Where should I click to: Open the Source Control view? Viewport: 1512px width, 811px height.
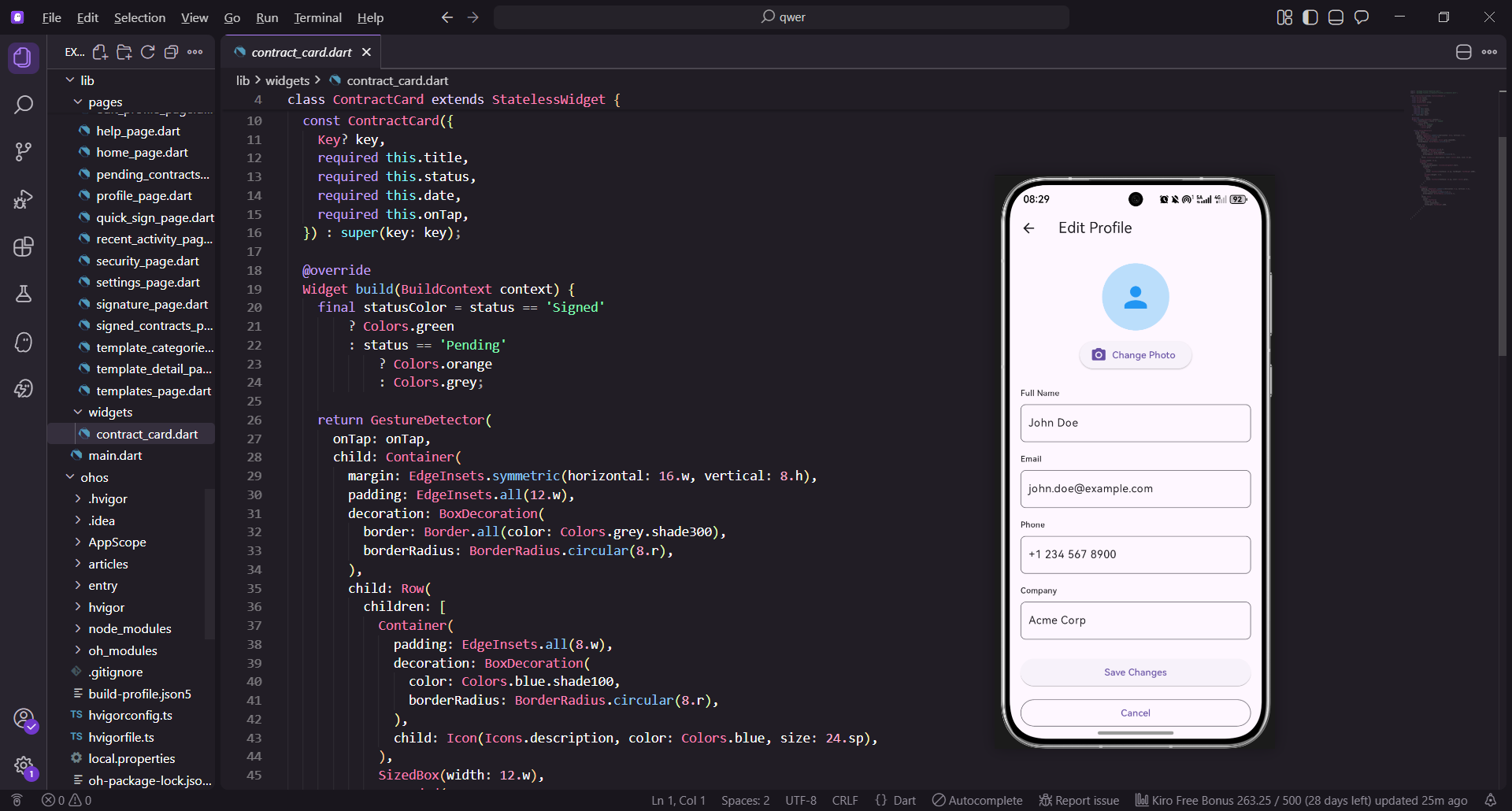24,152
